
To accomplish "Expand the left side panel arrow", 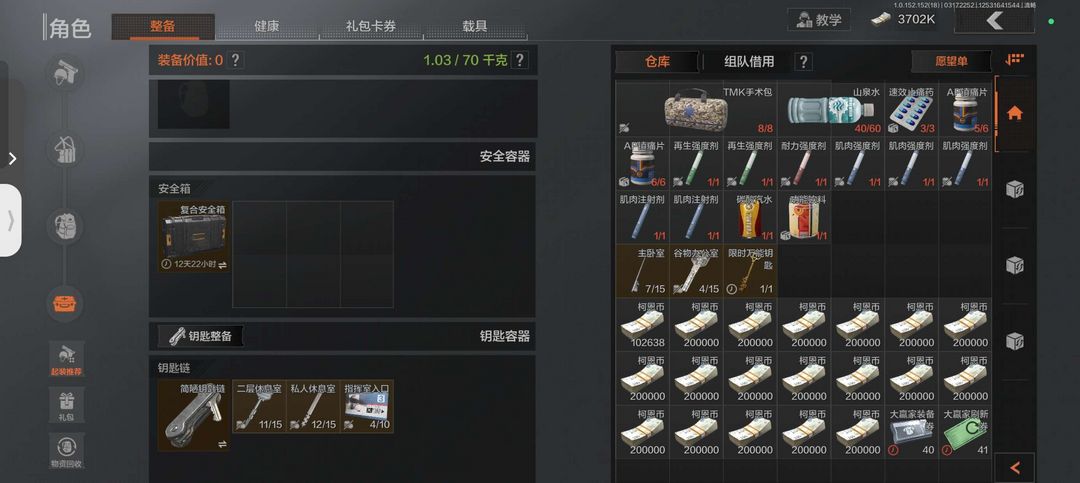I will (x=12, y=158).
